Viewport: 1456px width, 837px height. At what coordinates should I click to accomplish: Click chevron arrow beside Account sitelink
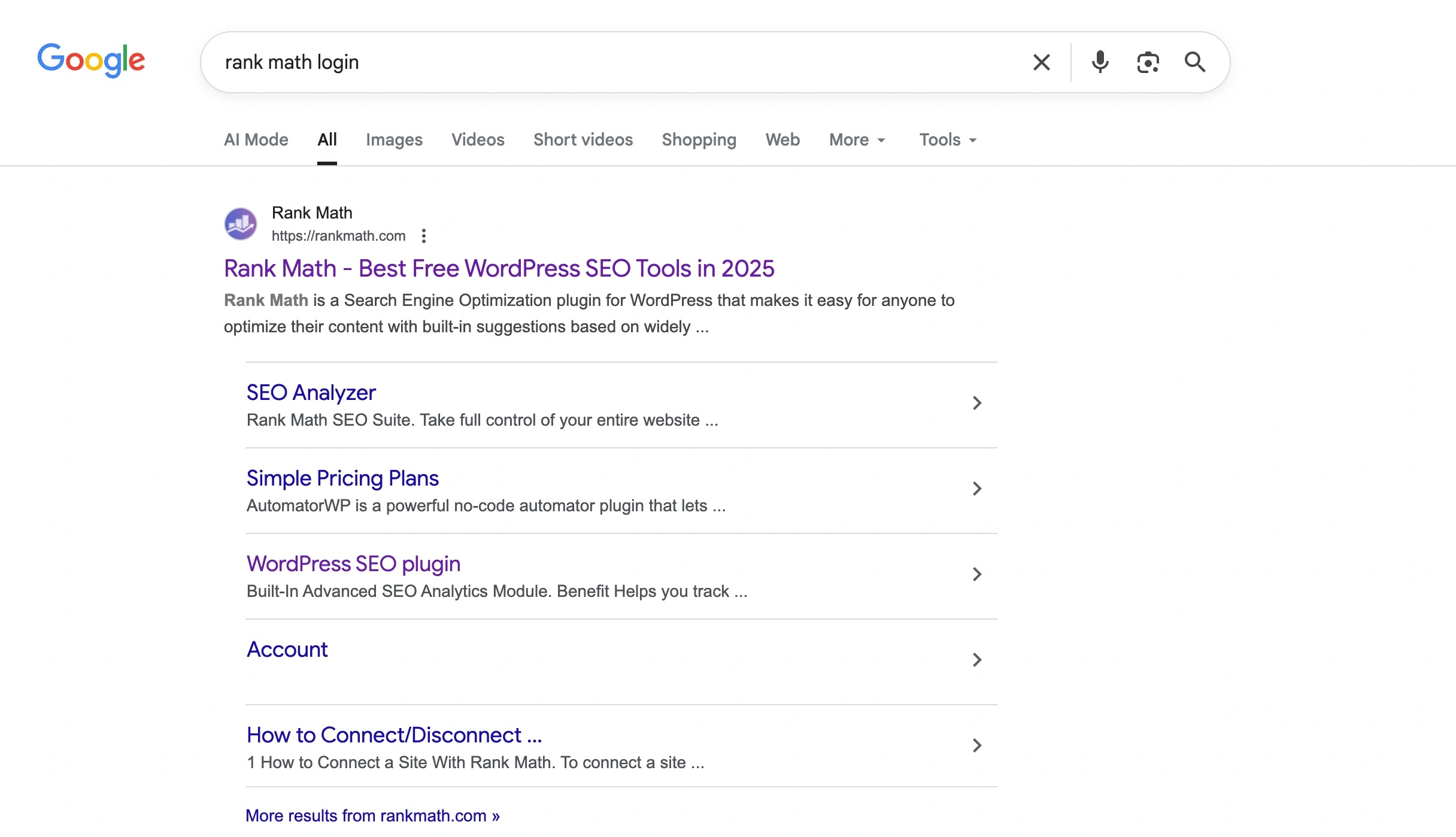[x=977, y=660]
